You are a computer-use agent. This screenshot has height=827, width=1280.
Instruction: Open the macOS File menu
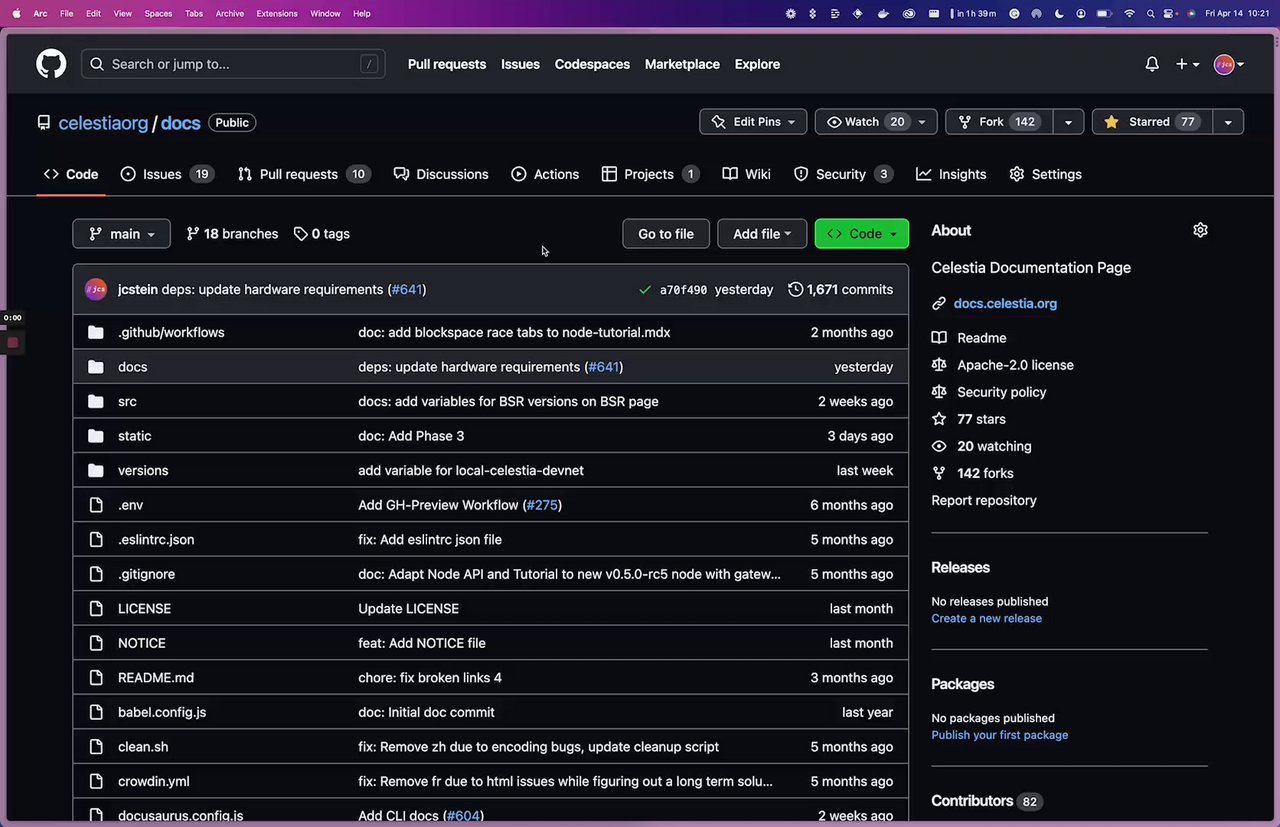[x=66, y=13]
